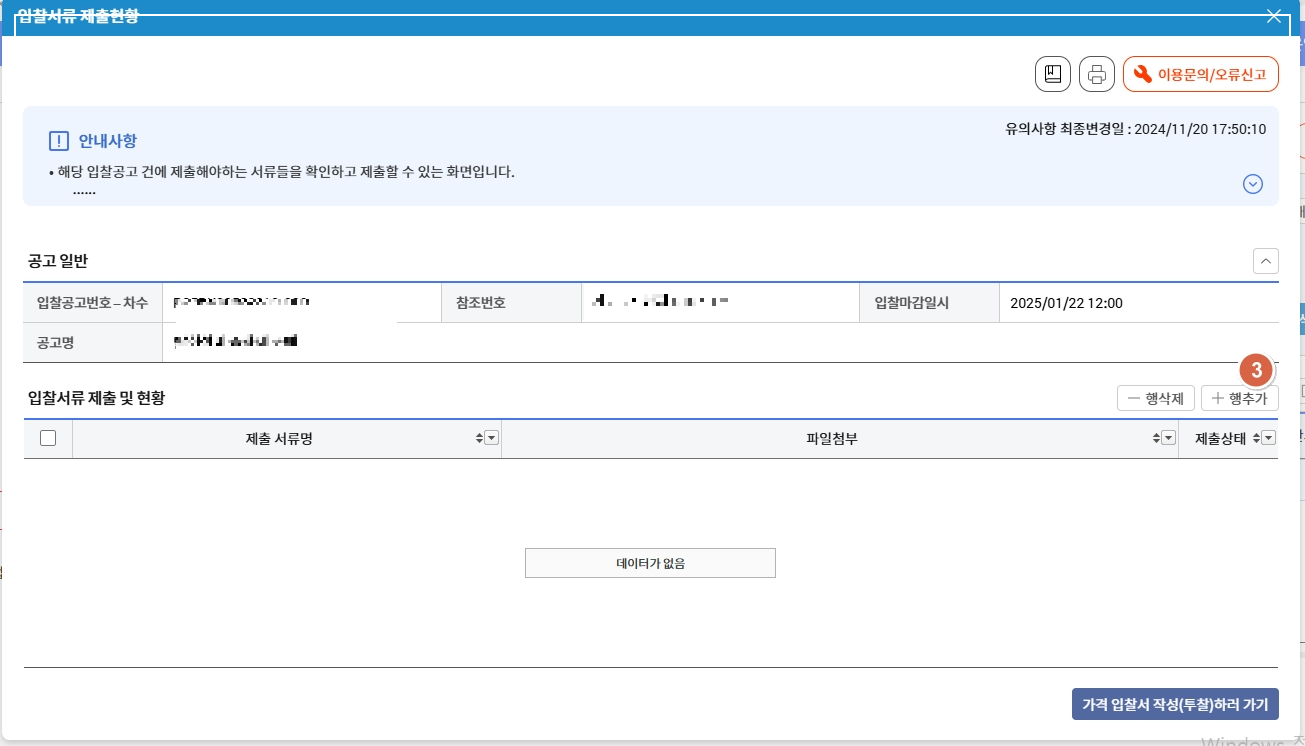The width and height of the screenshot is (1305, 746).
Task: Click sort arrows on 파일첨부 column
Action: point(1157,437)
